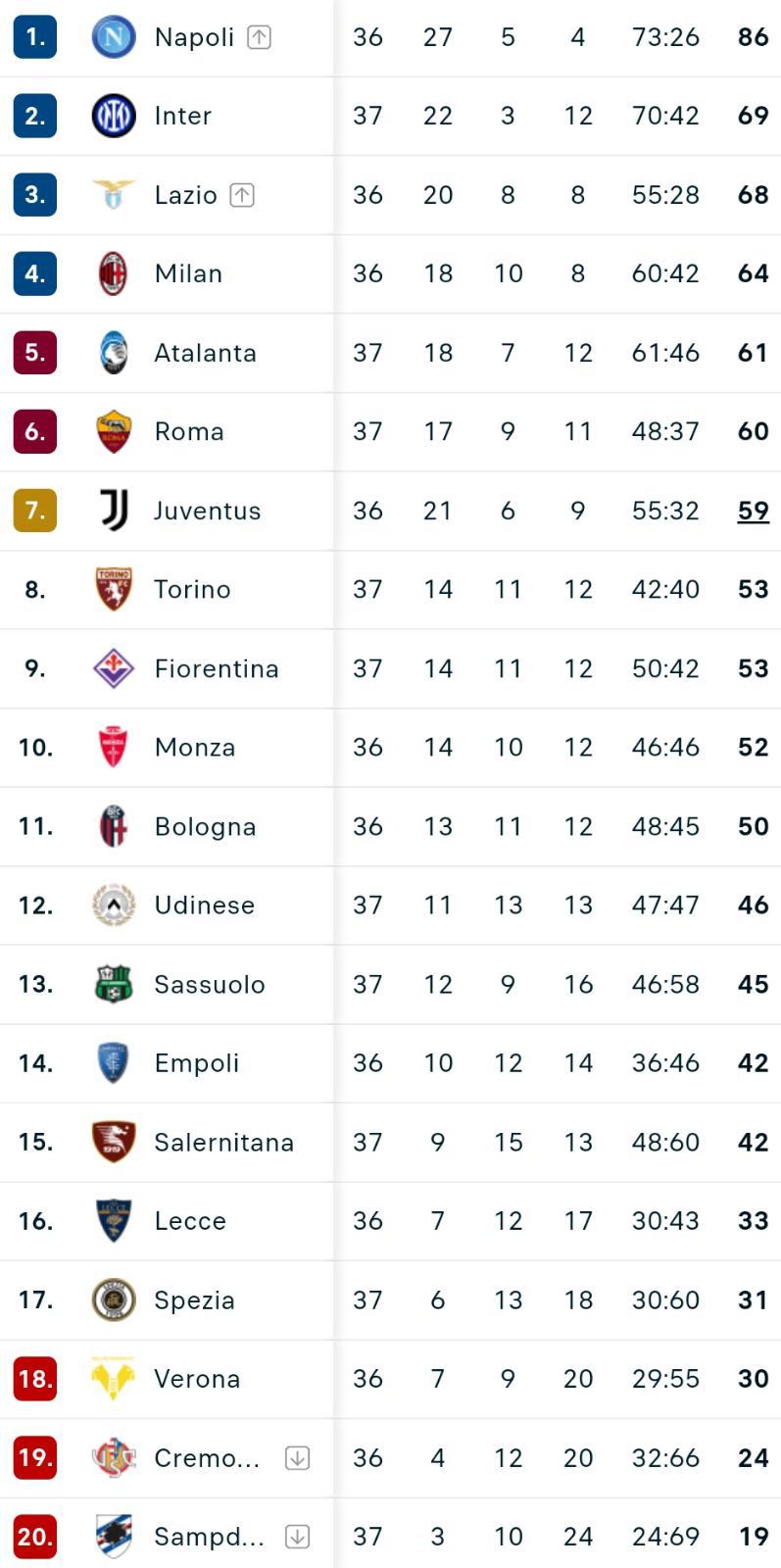The height and width of the screenshot is (1568, 781).
Task: Click the Verona club crest
Action: 113,1379
